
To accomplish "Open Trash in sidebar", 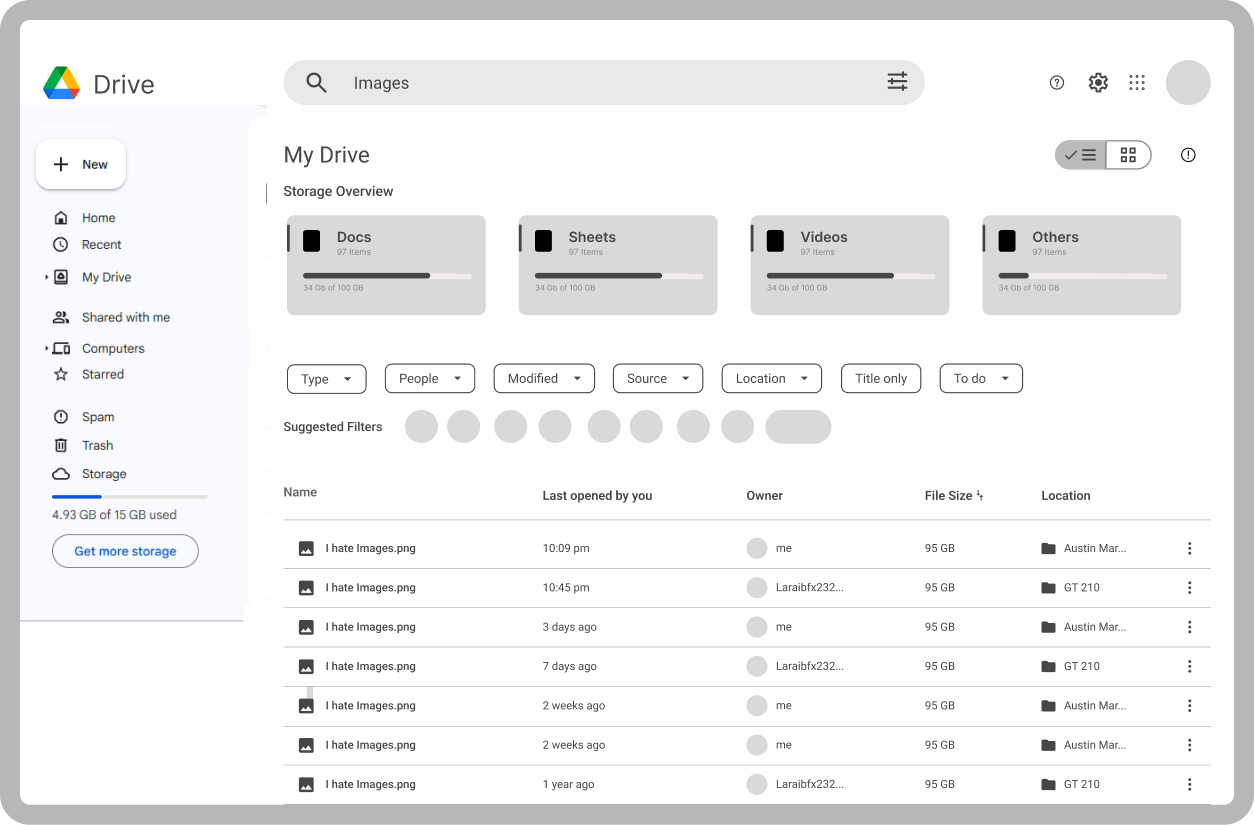I will point(98,445).
